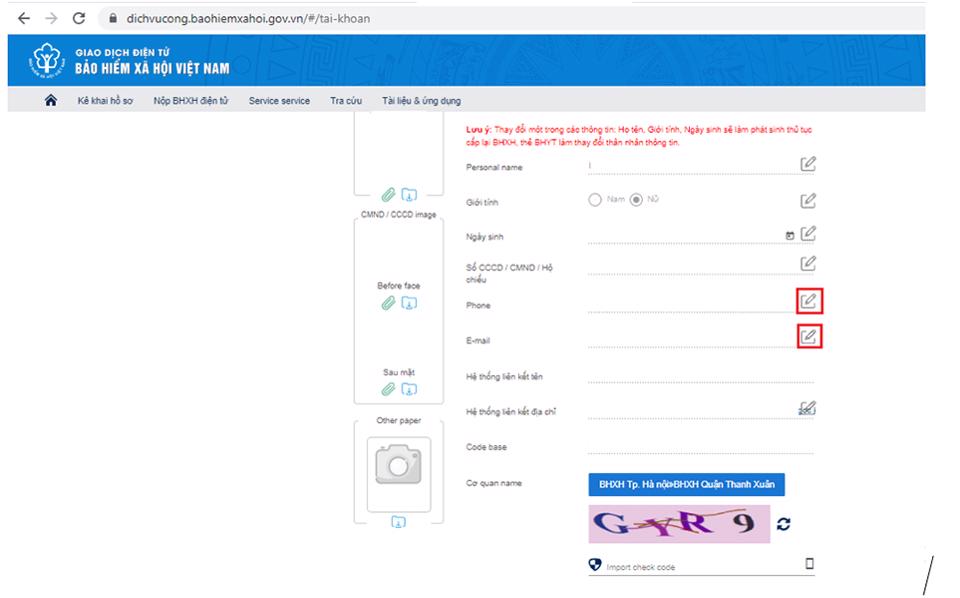Open the home icon in the navigation bar
The width and height of the screenshot is (960, 598).
(x=51, y=100)
